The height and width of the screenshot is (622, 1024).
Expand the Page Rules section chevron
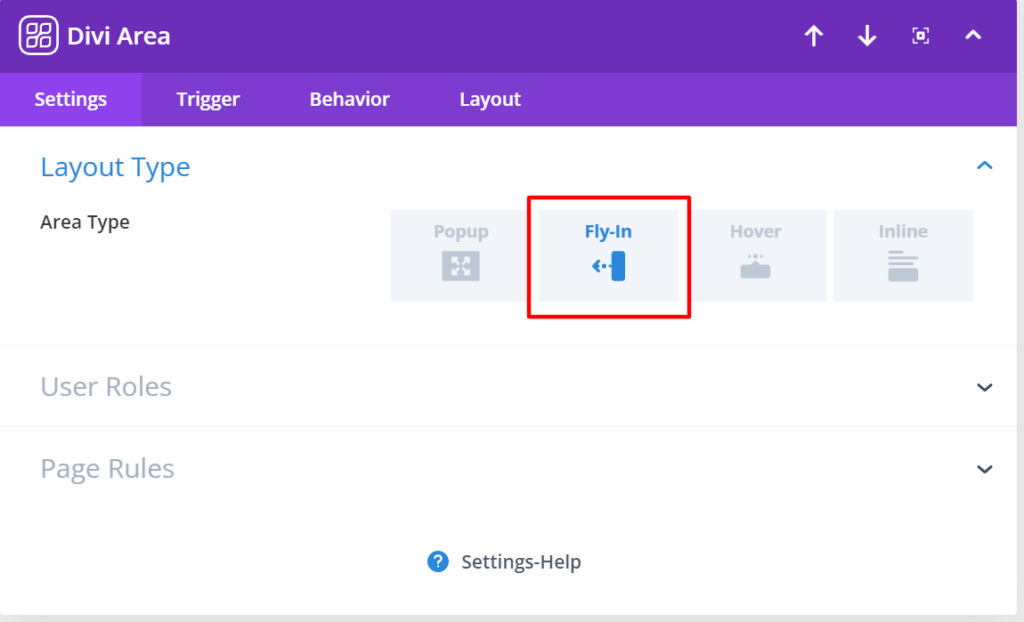tap(984, 469)
